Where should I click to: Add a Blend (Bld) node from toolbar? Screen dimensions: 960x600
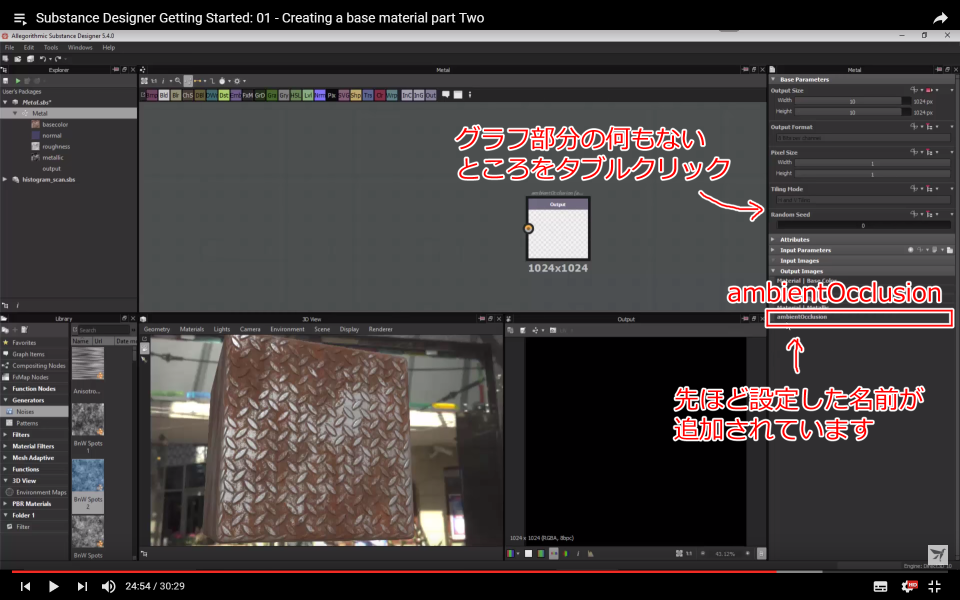coord(163,95)
